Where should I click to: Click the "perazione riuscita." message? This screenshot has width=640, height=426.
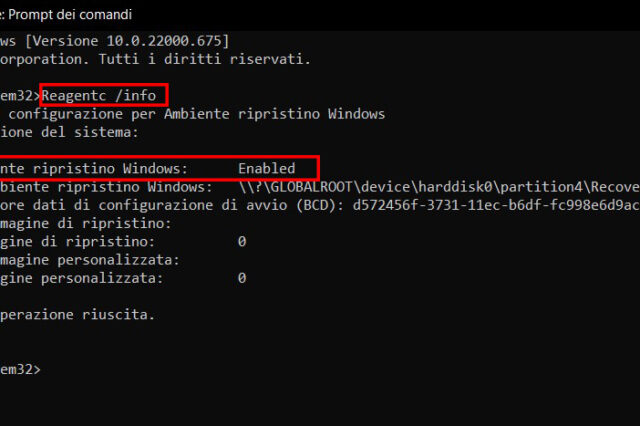tap(77, 314)
